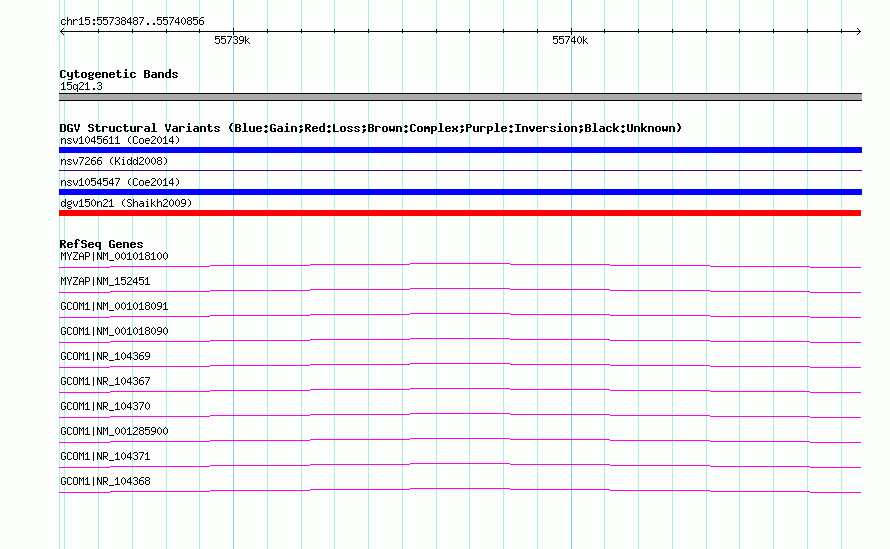
Task: Click the magenta transcript line of GCOM1|NR_104369
Action: [x=460, y=365]
